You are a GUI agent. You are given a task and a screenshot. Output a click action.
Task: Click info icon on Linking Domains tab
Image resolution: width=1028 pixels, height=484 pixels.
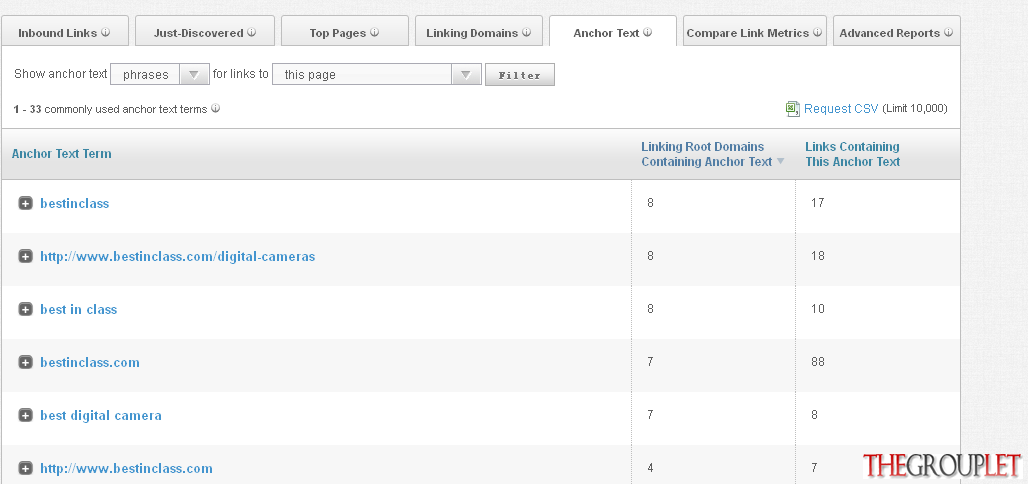(x=526, y=32)
